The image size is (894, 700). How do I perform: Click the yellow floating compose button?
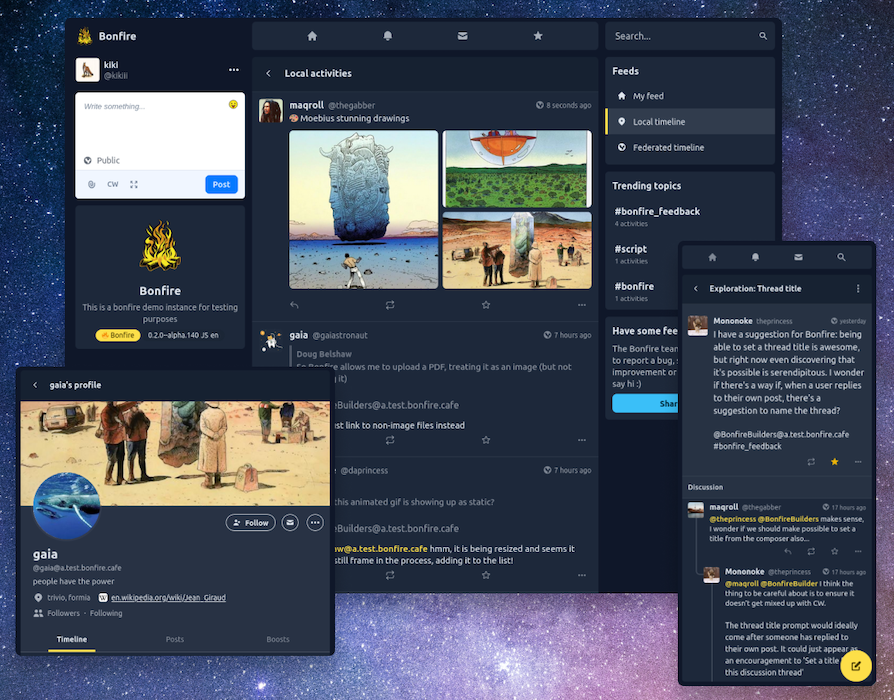click(856, 666)
